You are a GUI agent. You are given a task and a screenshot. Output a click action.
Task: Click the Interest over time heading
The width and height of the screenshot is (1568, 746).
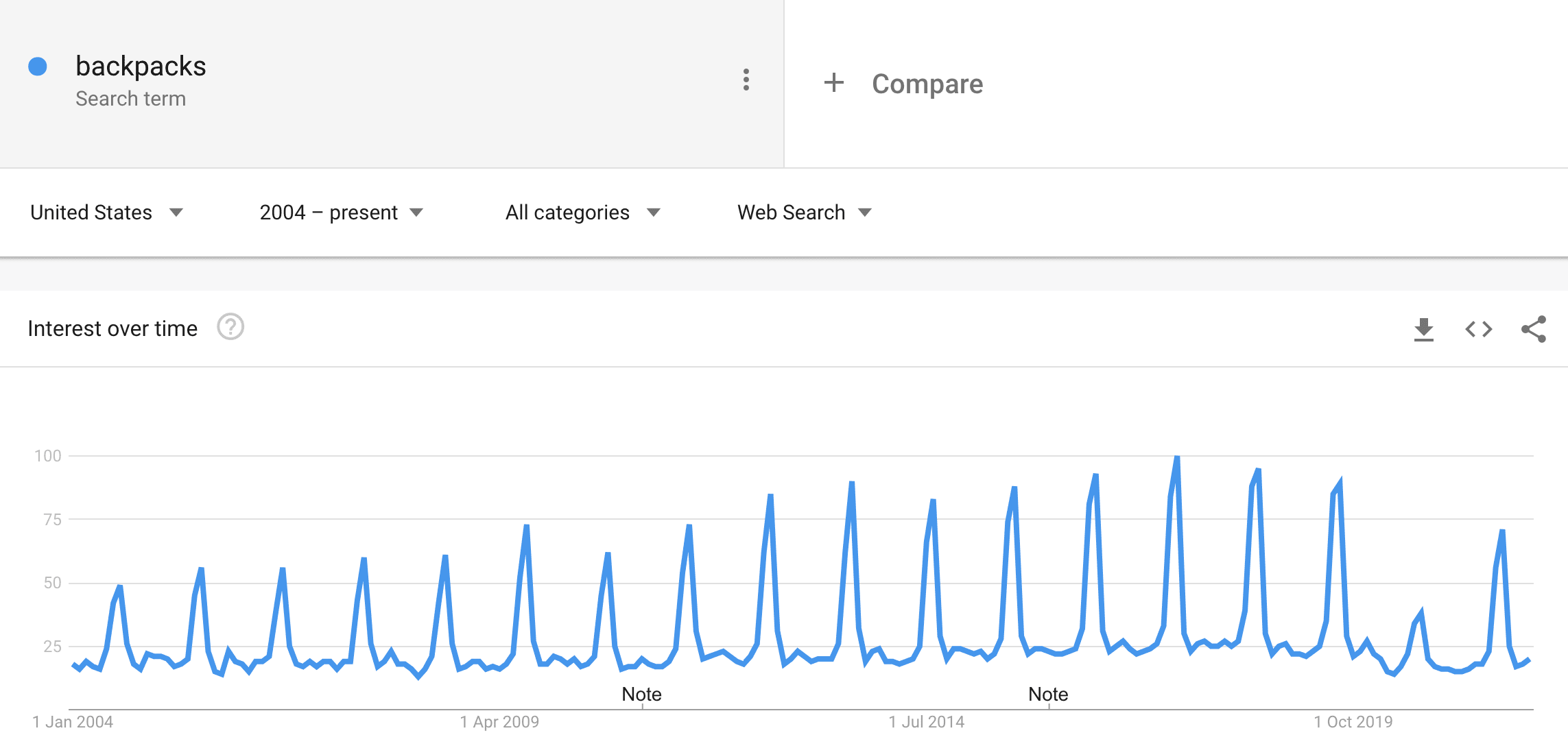112,328
